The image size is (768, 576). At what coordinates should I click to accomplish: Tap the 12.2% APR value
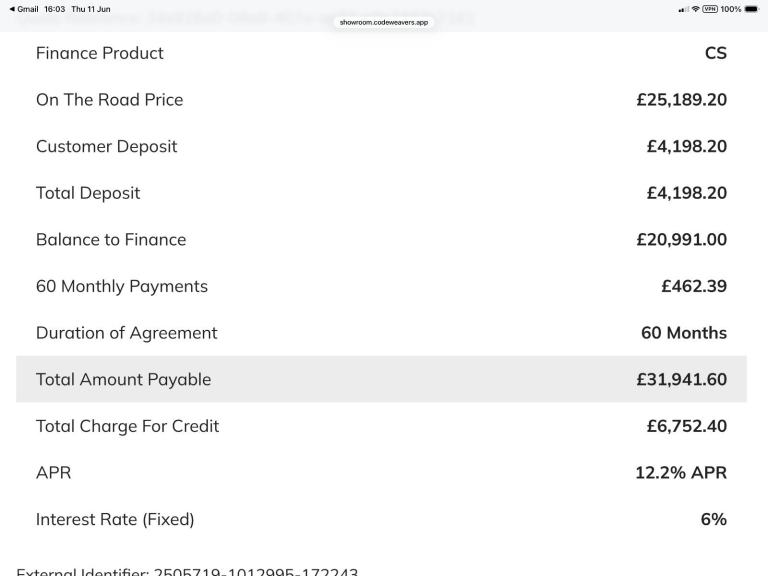pyautogui.click(x=681, y=473)
